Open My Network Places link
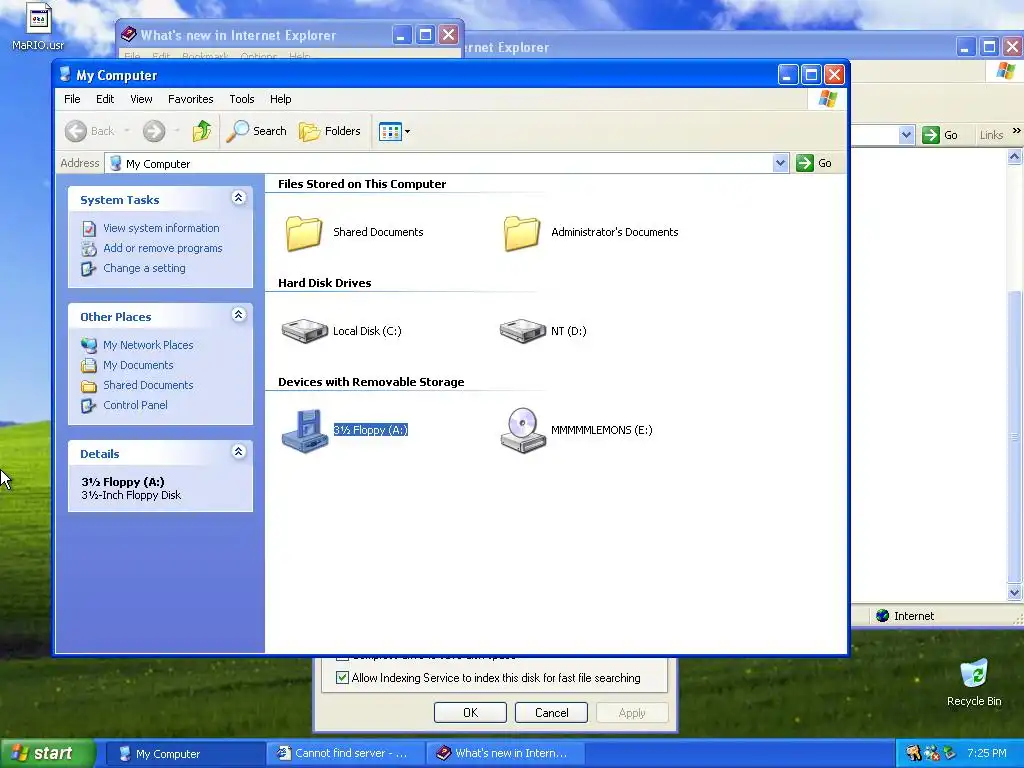The height and width of the screenshot is (768, 1024). (148, 345)
